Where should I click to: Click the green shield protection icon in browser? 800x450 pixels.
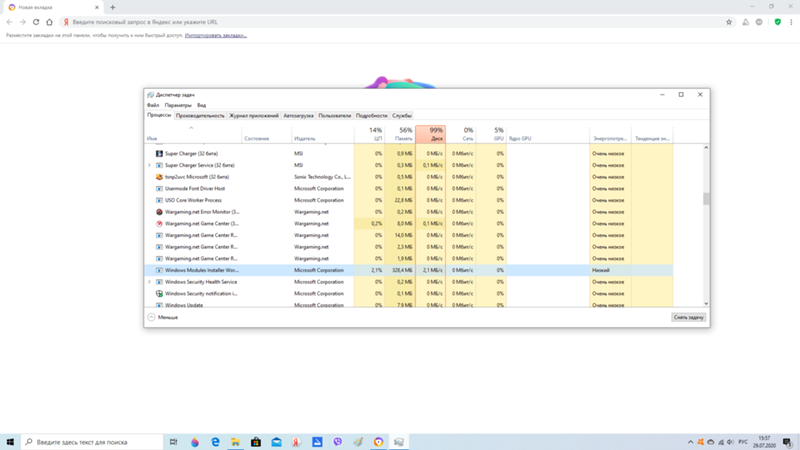pyautogui.click(x=778, y=22)
